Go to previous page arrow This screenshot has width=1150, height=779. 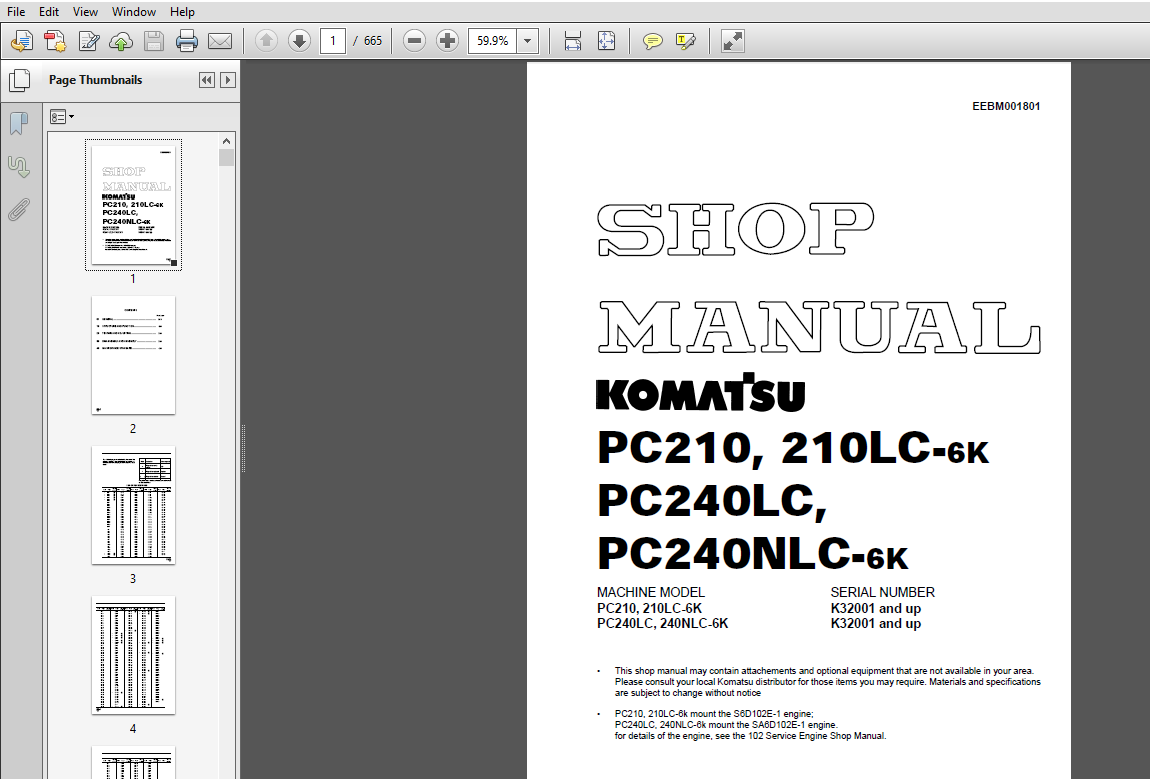coord(266,41)
